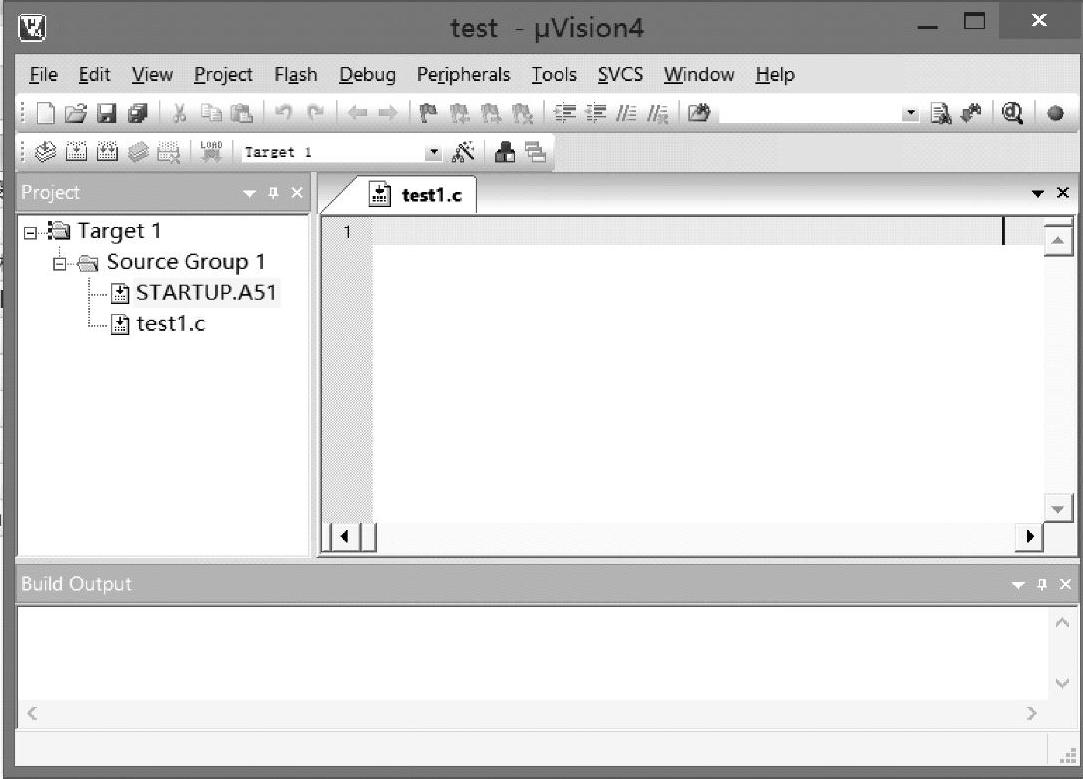The height and width of the screenshot is (779, 1083).
Task: Start or stop the debug session
Action: 1013,113
